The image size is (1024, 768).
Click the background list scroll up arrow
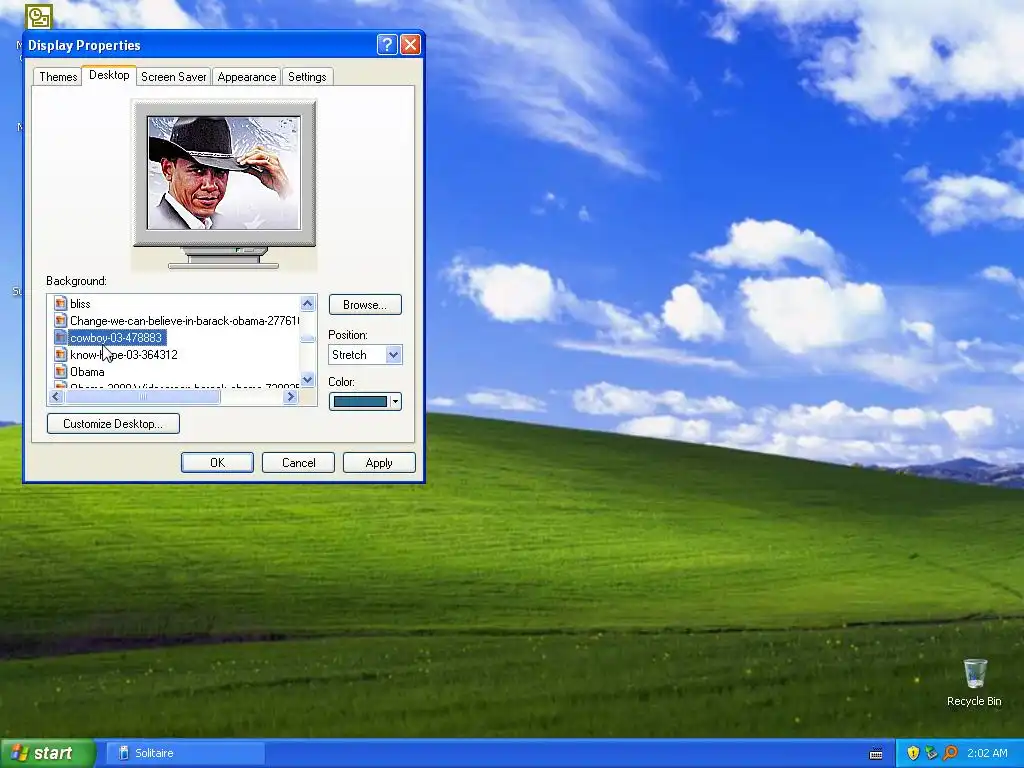coord(308,303)
